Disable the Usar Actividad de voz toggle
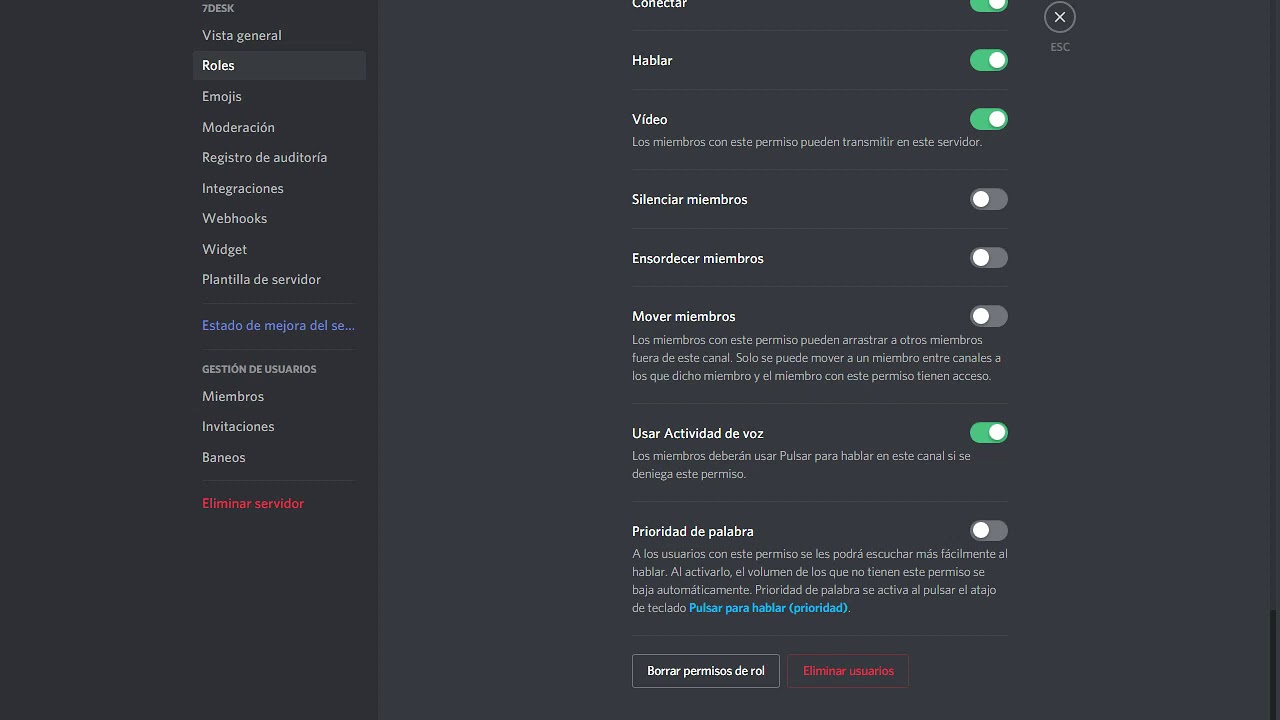Viewport: 1280px width, 720px height. coord(988,433)
